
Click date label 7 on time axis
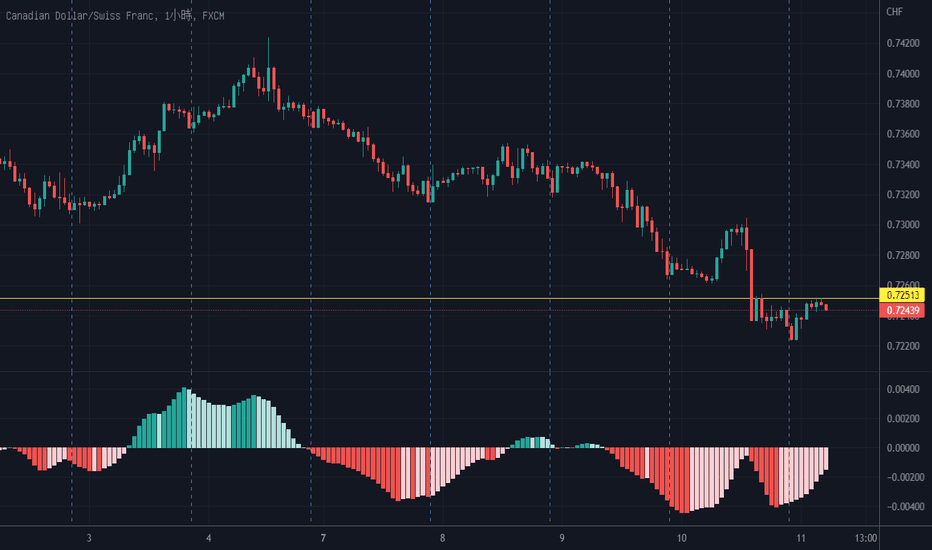pyautogui.click(x=323, y=538)
